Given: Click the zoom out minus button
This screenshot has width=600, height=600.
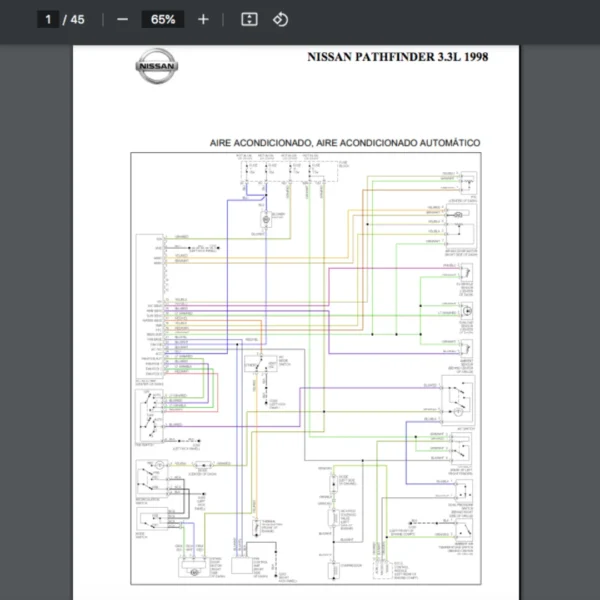Looking at the screenshot, I should (122, 19).
